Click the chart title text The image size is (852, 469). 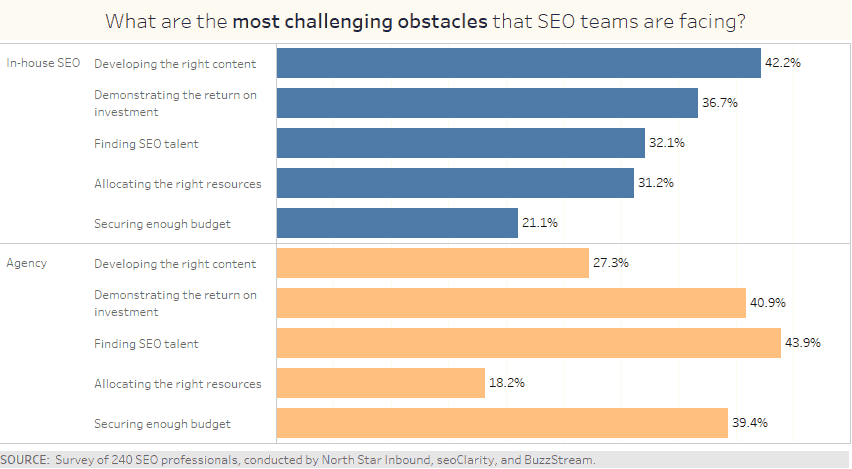(425, 22)
